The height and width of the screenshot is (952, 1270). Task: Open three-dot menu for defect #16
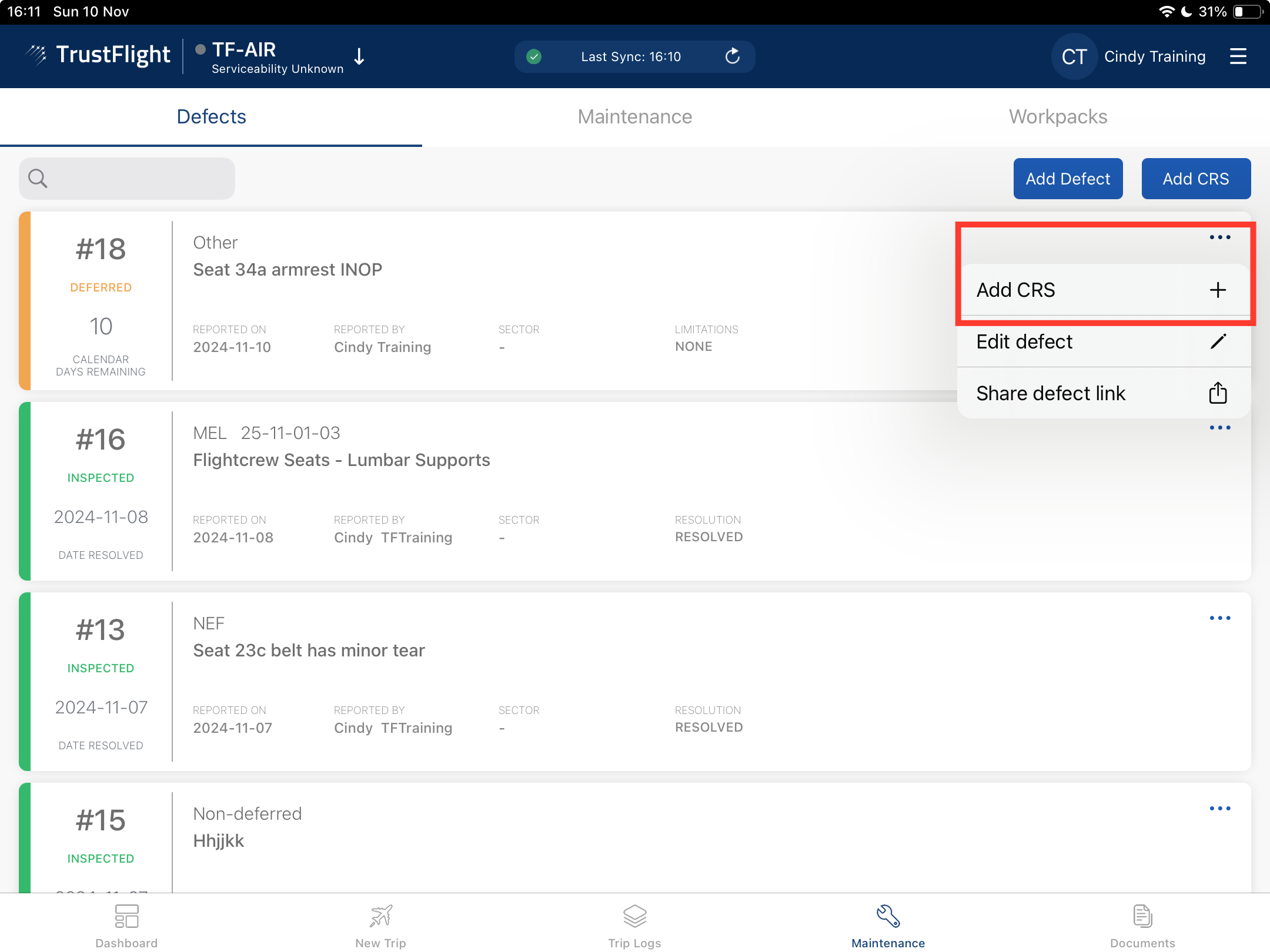pyautogui.click(x=1219, y=428)
